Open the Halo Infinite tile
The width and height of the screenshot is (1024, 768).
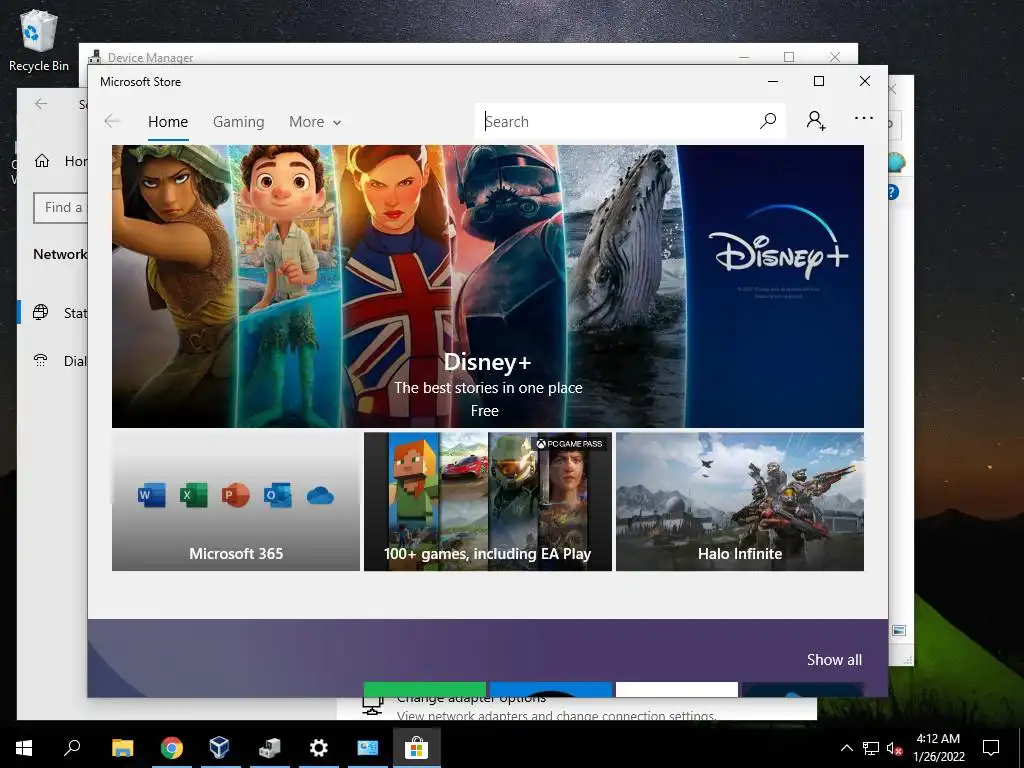(740, 502)
